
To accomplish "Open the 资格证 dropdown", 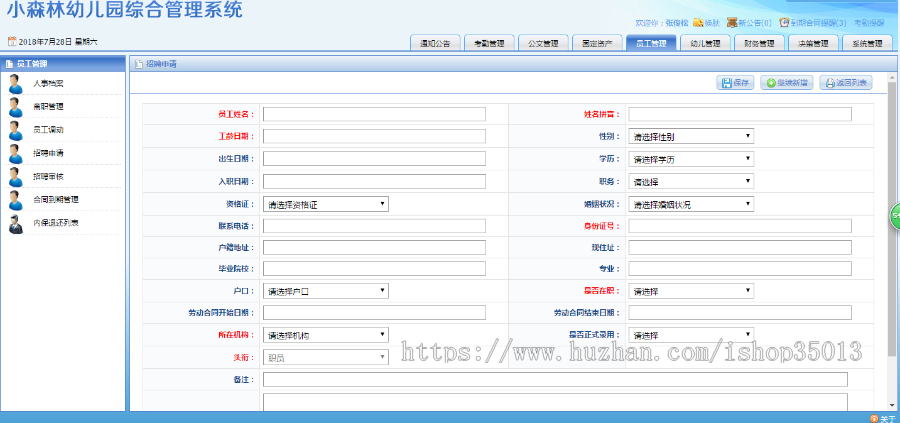I will pyautogui.click(x=325, y=204).
